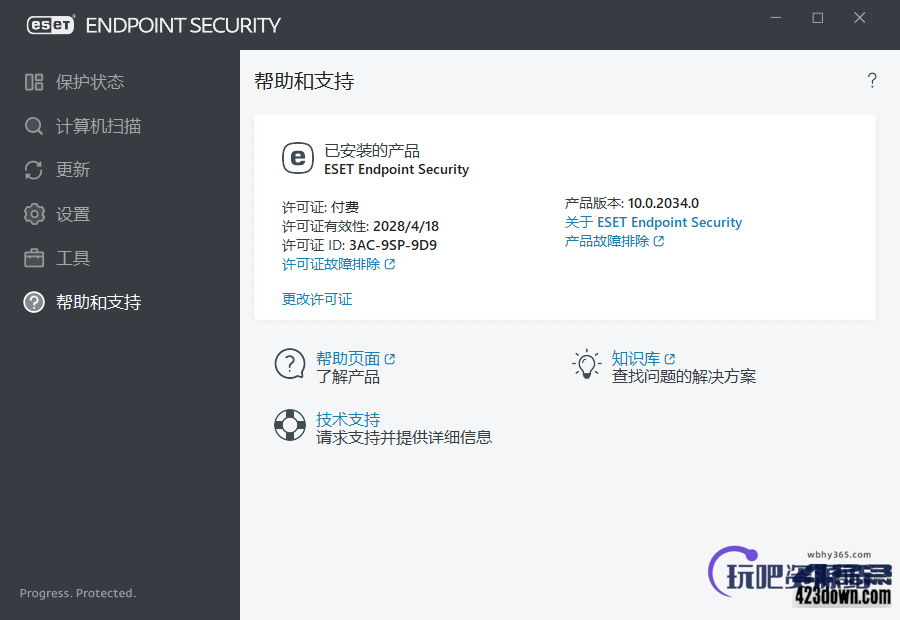Screen dimensions: 900x620
Task: Click the settings gear icon in sidebar
Action: [34, 214]
